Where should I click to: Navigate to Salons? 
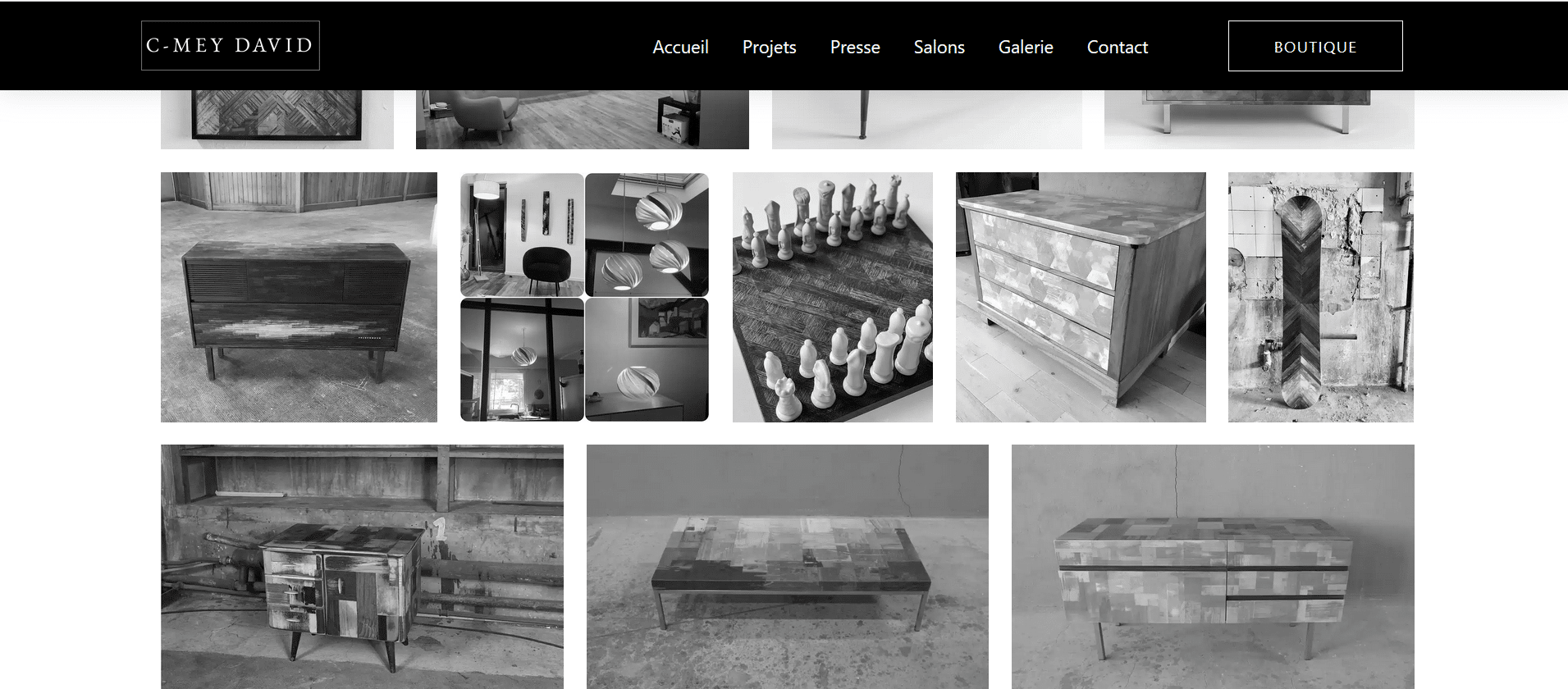point(939,48)
